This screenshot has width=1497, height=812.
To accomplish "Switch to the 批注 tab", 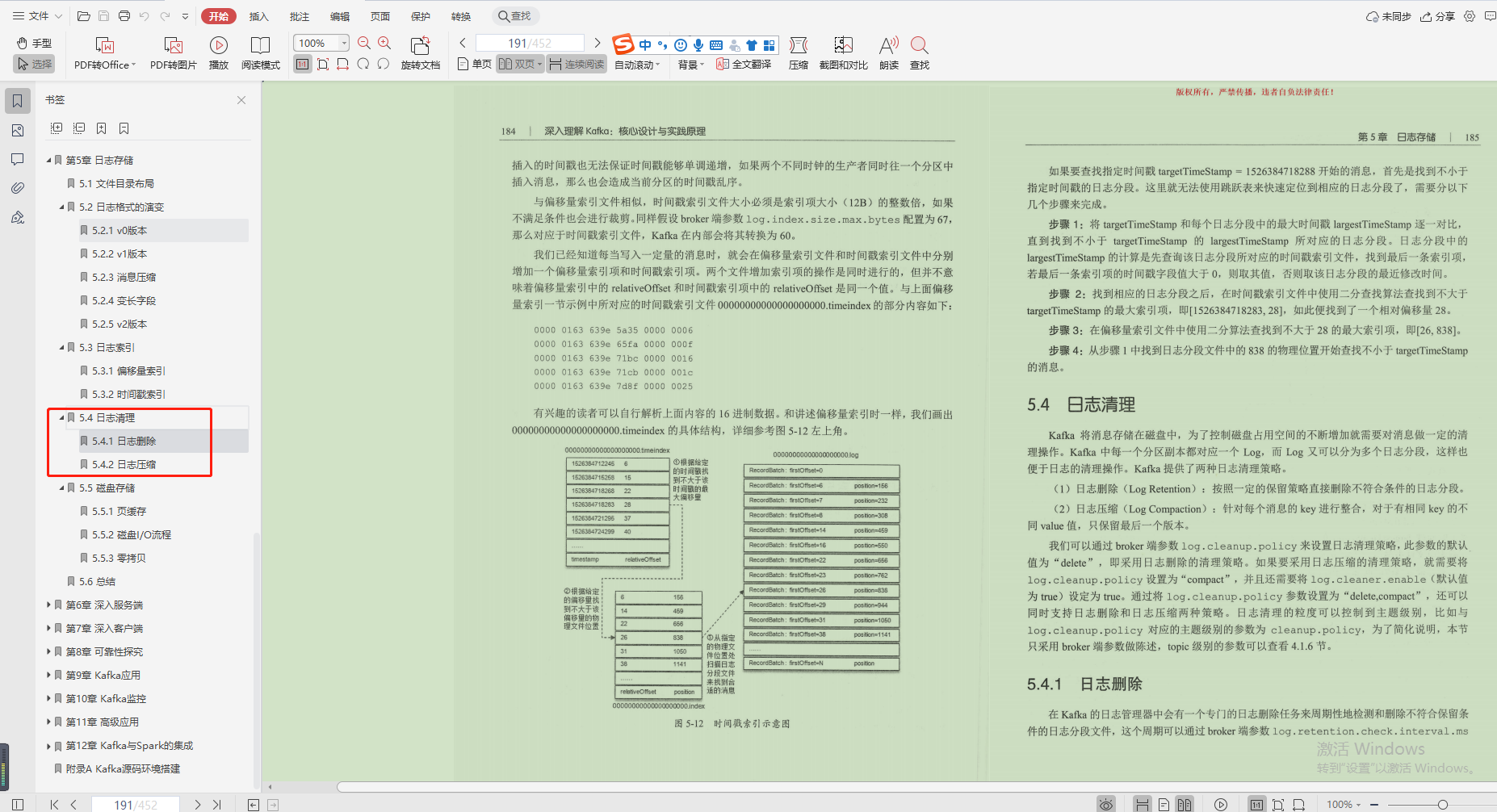I will (300, 16).
